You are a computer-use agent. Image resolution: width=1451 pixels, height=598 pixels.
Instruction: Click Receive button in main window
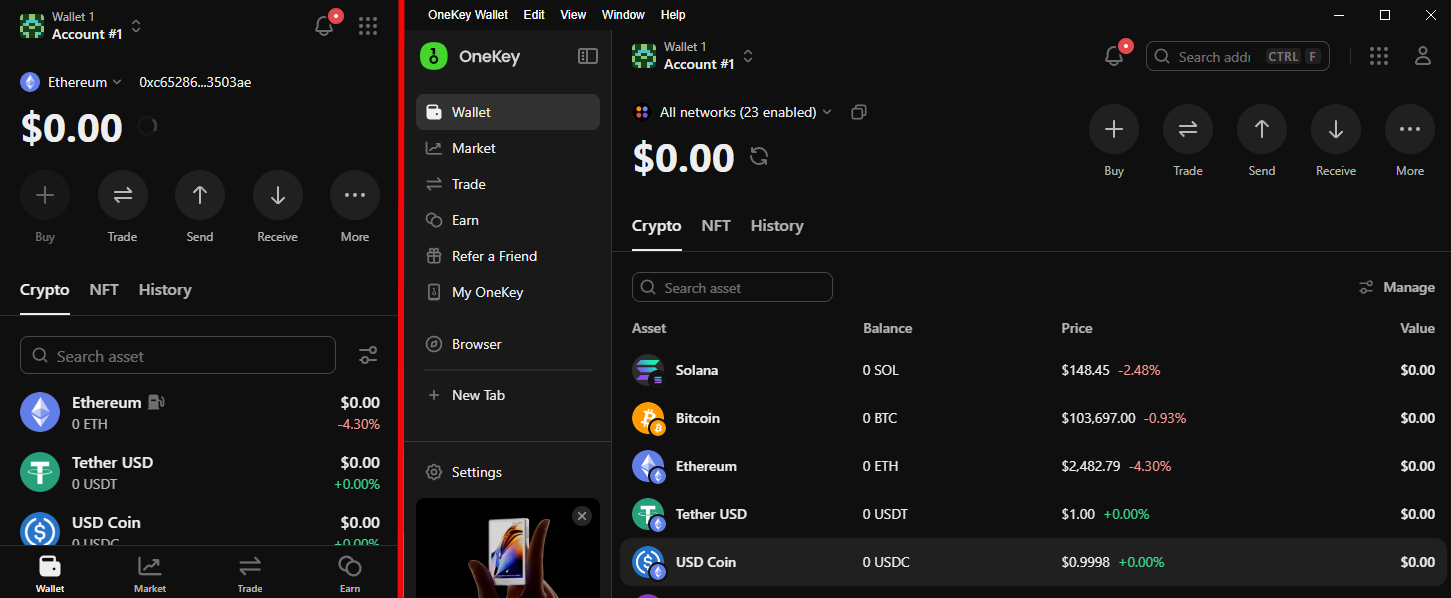tap(1336, 129)
